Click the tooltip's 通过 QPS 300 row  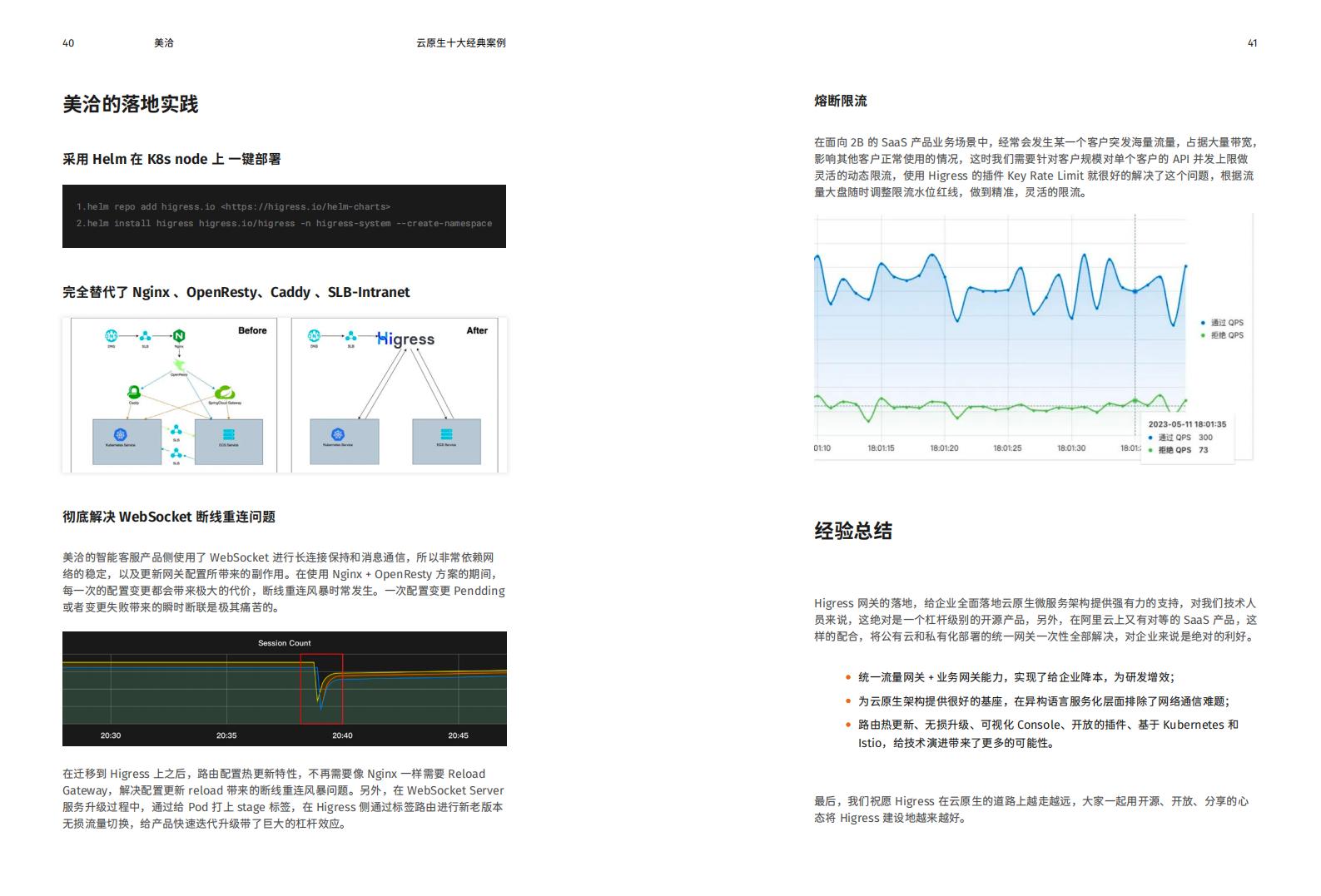coord(1180,437)
